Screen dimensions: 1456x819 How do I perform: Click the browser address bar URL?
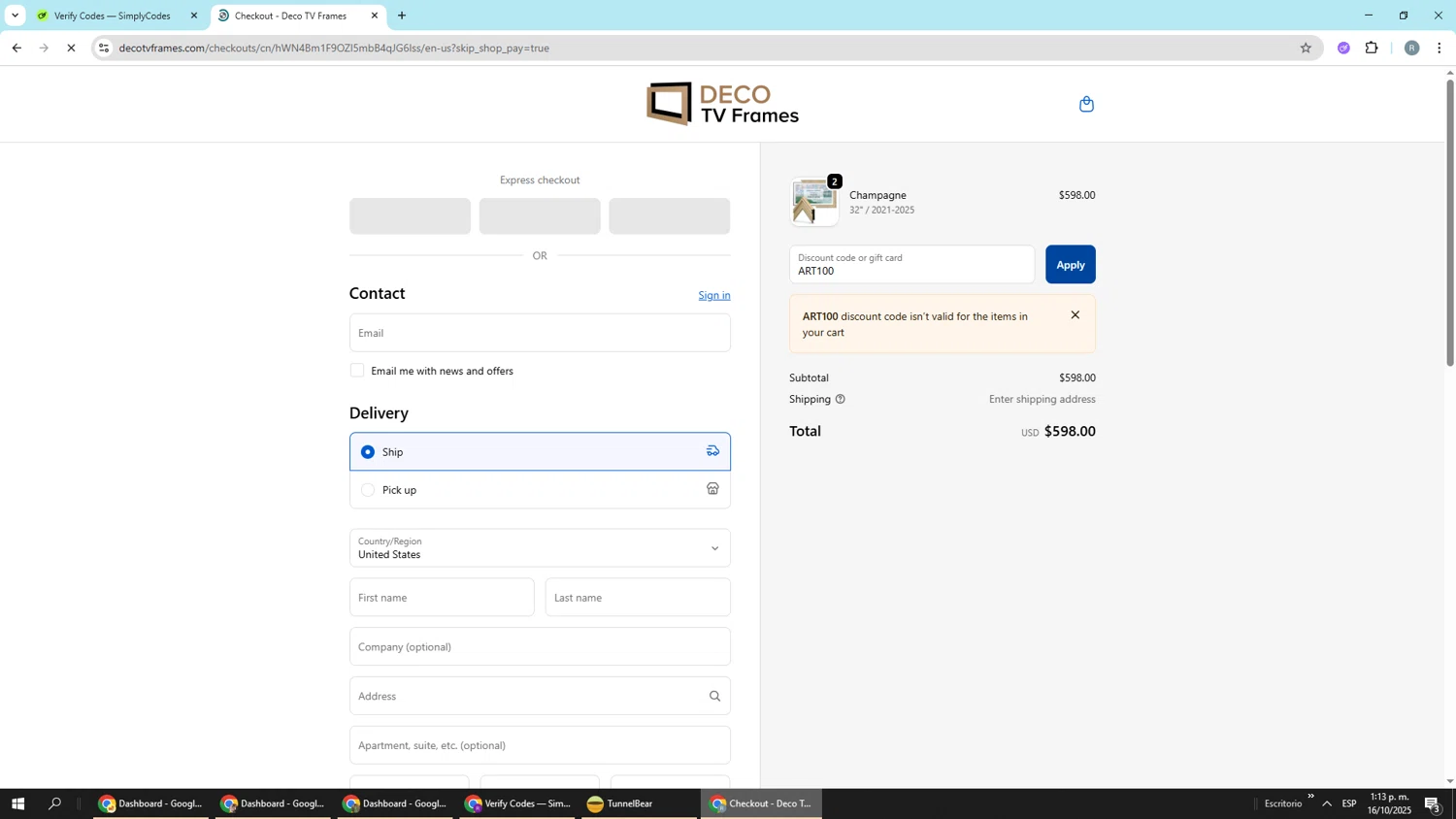[334, 48]
